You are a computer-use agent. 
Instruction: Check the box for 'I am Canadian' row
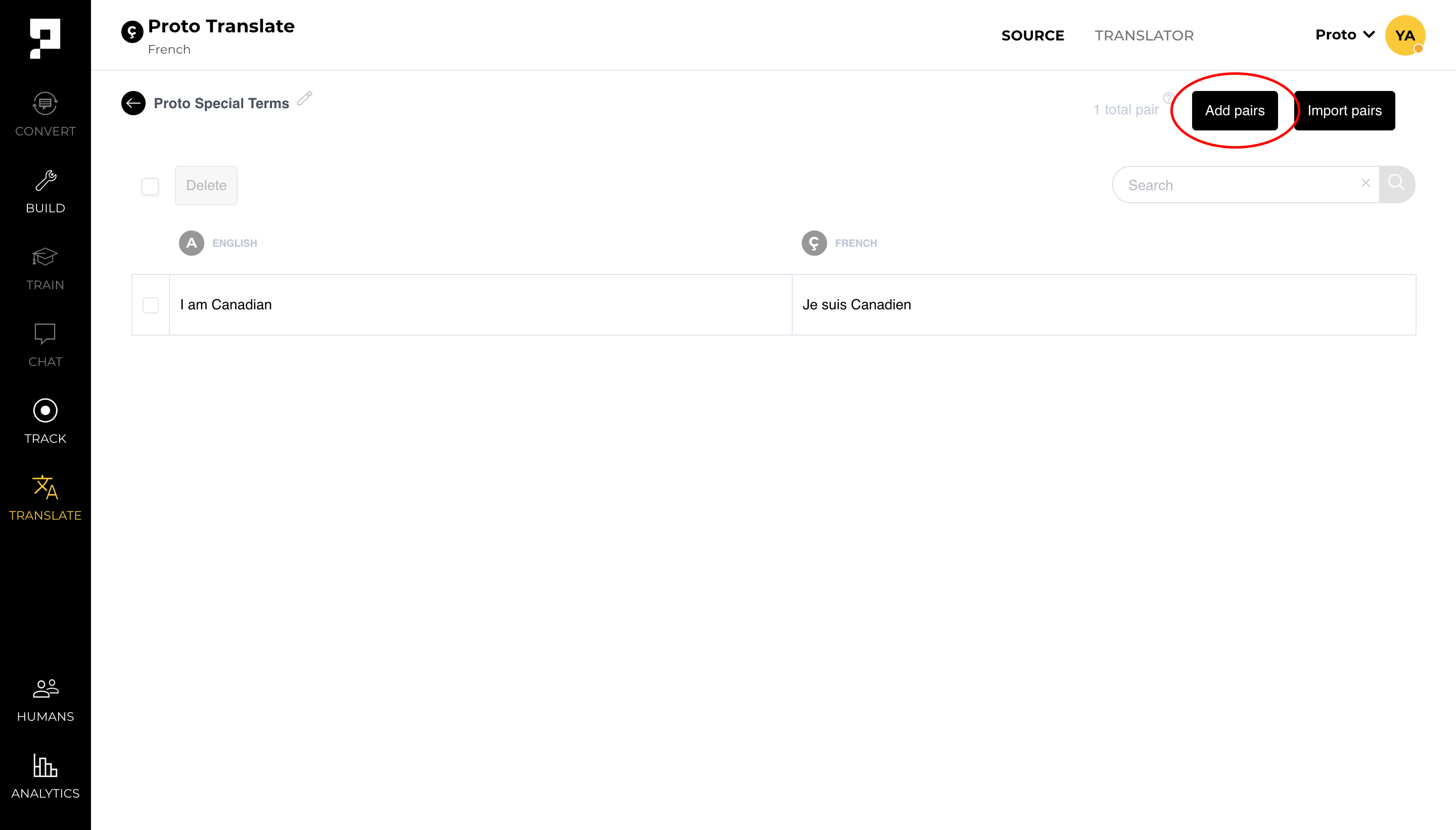tap(151, 305)
